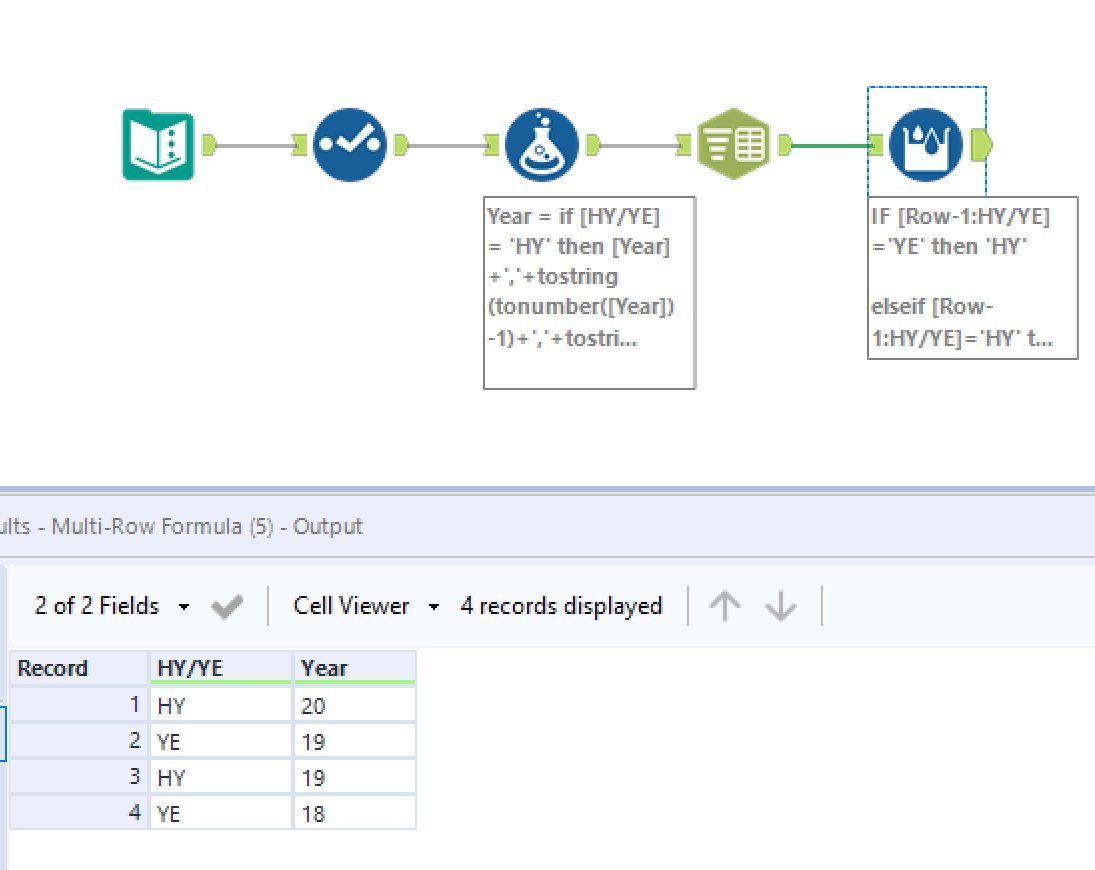The image size is (1095, 870).
Task: Toggle the field selection checkmark
Action: point(226,605)
